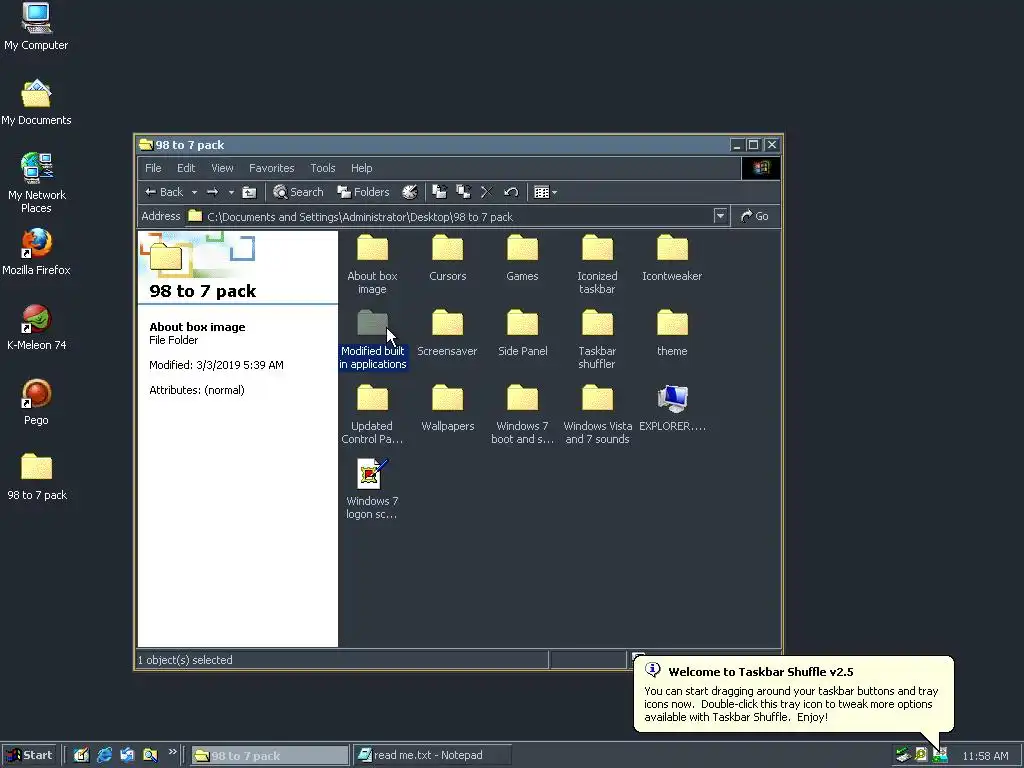The image size is (1024, 768).
Task: Select the Side Panel folder
Action: [x=522, y=333]
